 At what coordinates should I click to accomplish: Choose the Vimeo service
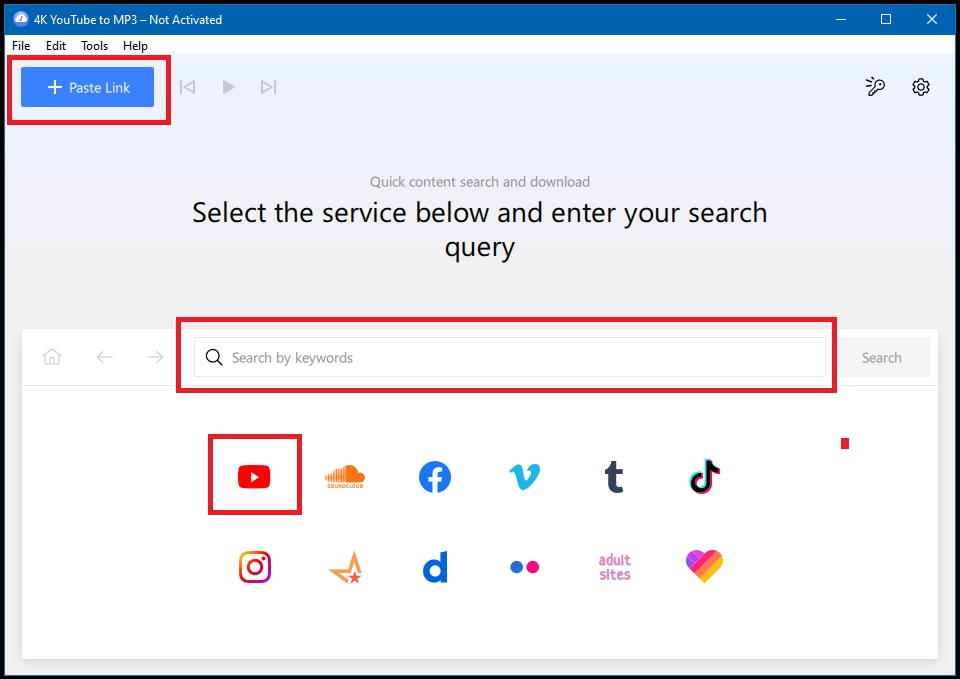pos(524,477)
